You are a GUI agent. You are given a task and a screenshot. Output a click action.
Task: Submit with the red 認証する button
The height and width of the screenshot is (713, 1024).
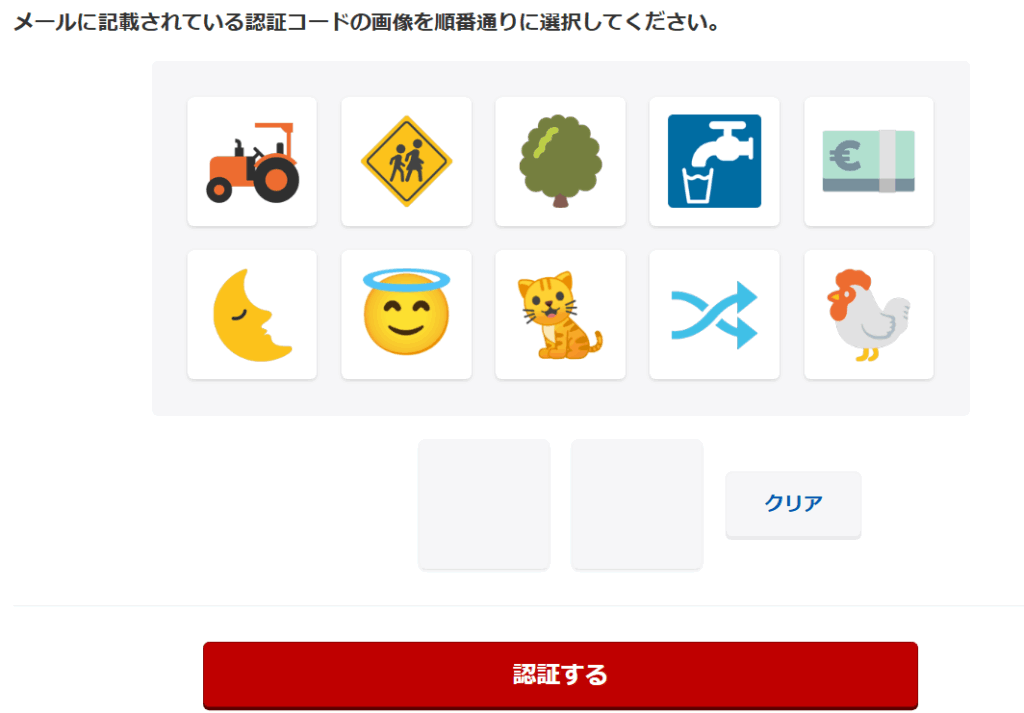coord(560,675)
